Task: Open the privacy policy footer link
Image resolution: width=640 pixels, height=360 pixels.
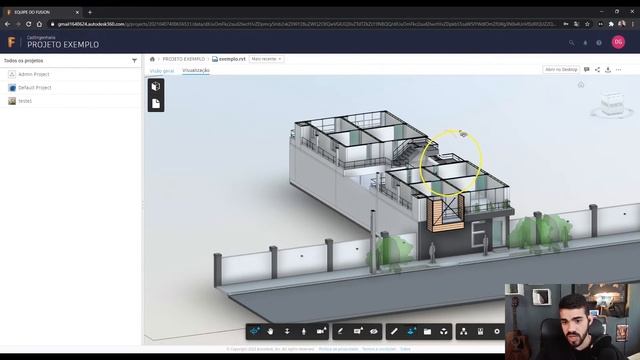Action: (x=338, y=349)
